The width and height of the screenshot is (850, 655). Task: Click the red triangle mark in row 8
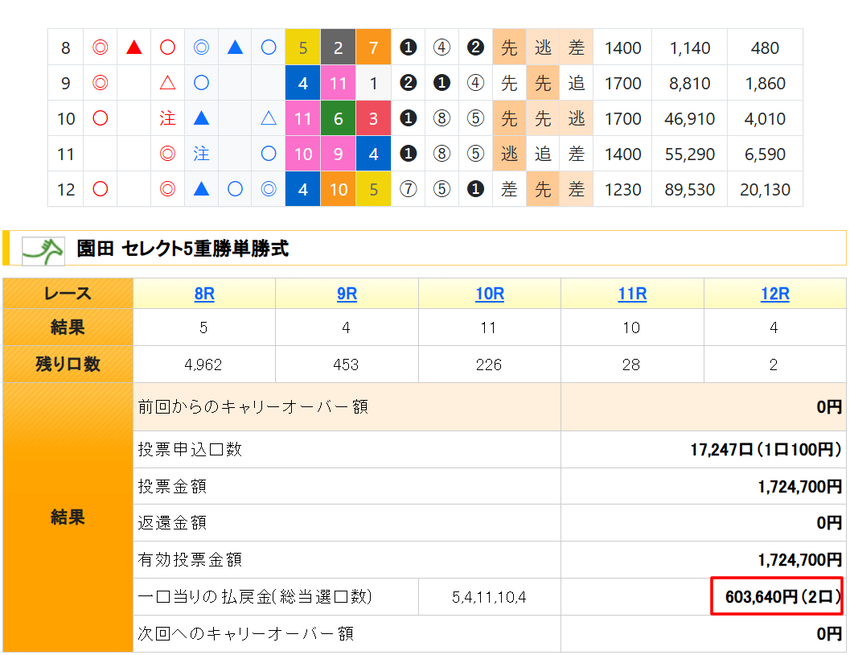click(134, 48)
